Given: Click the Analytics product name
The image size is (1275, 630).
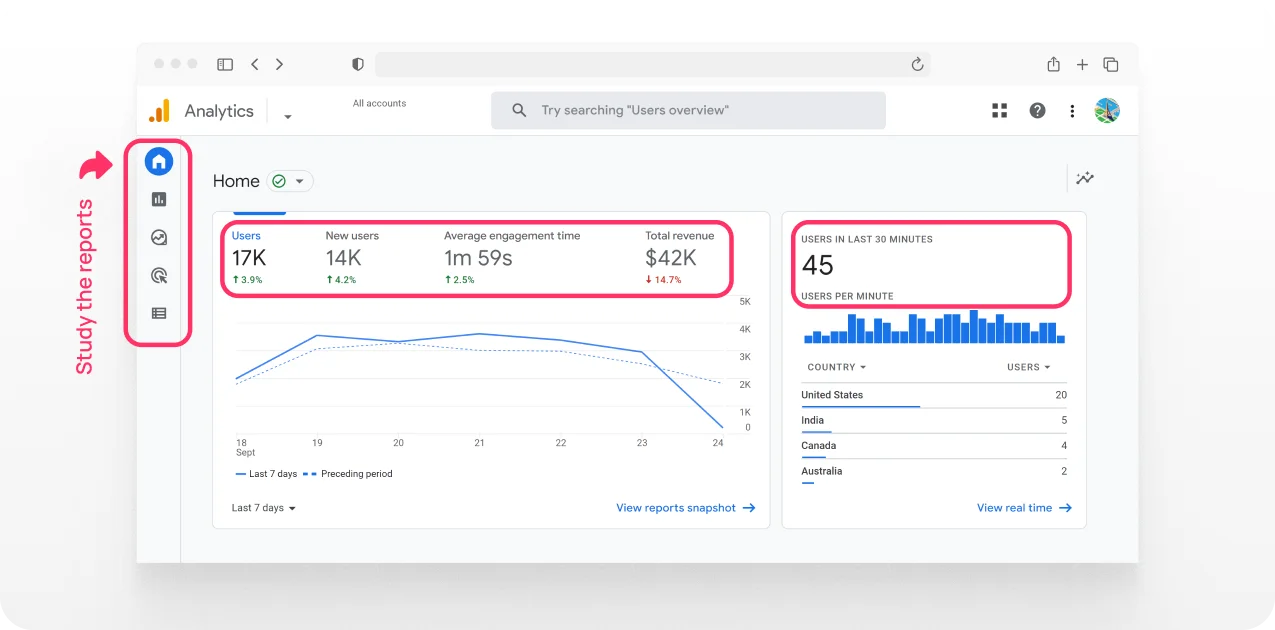Looking at the screenshot, I should click(219, 111).
